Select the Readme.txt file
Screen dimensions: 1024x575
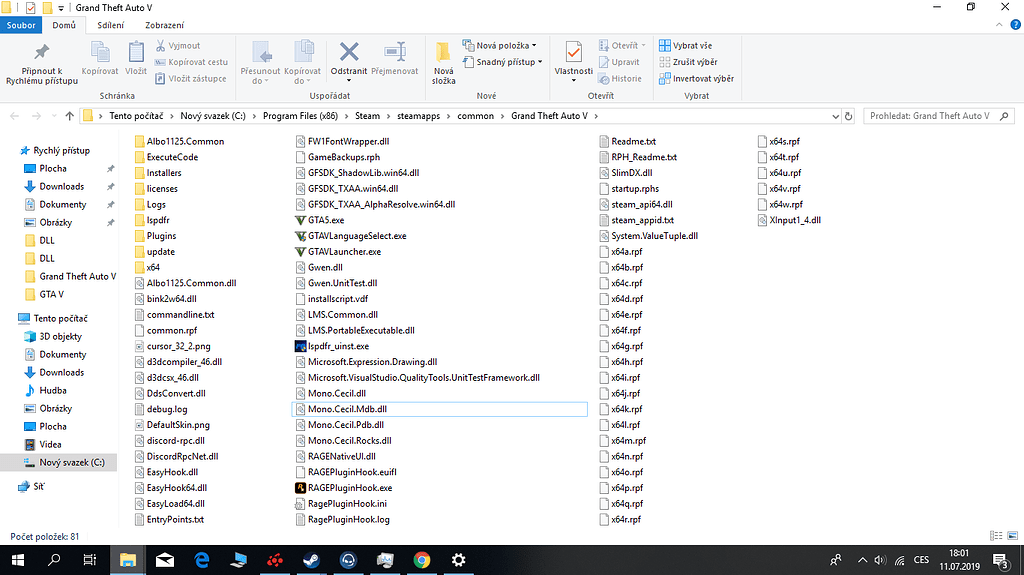pos(633,141)
